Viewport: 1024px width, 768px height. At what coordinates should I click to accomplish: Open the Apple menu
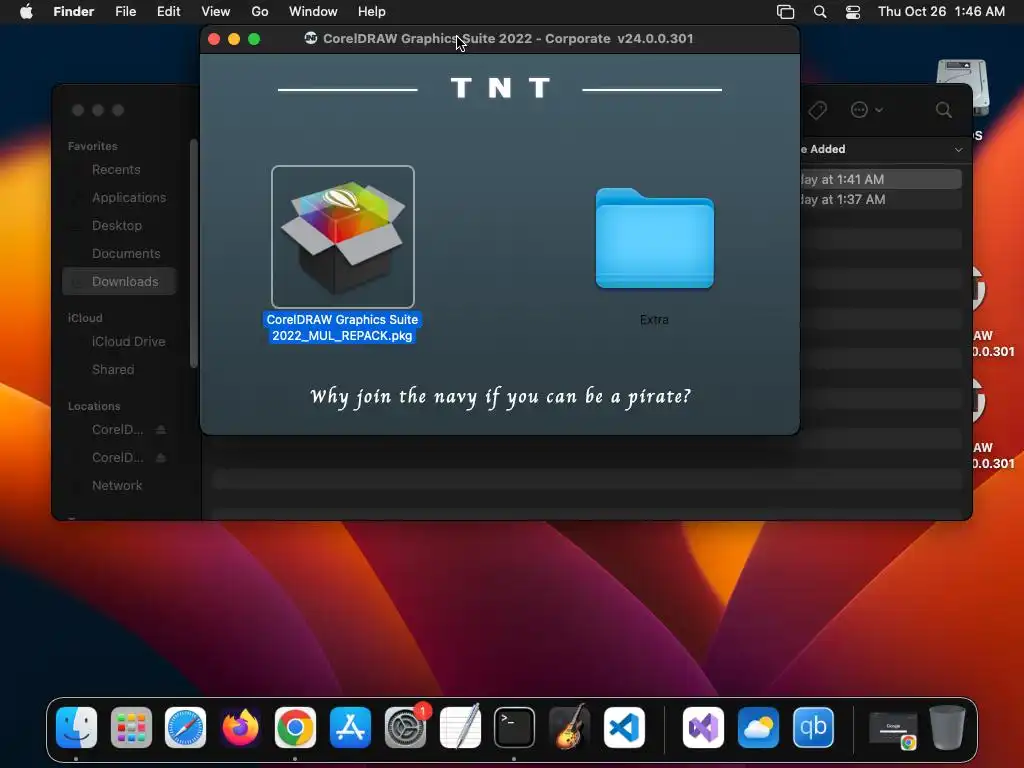point(26,12)
